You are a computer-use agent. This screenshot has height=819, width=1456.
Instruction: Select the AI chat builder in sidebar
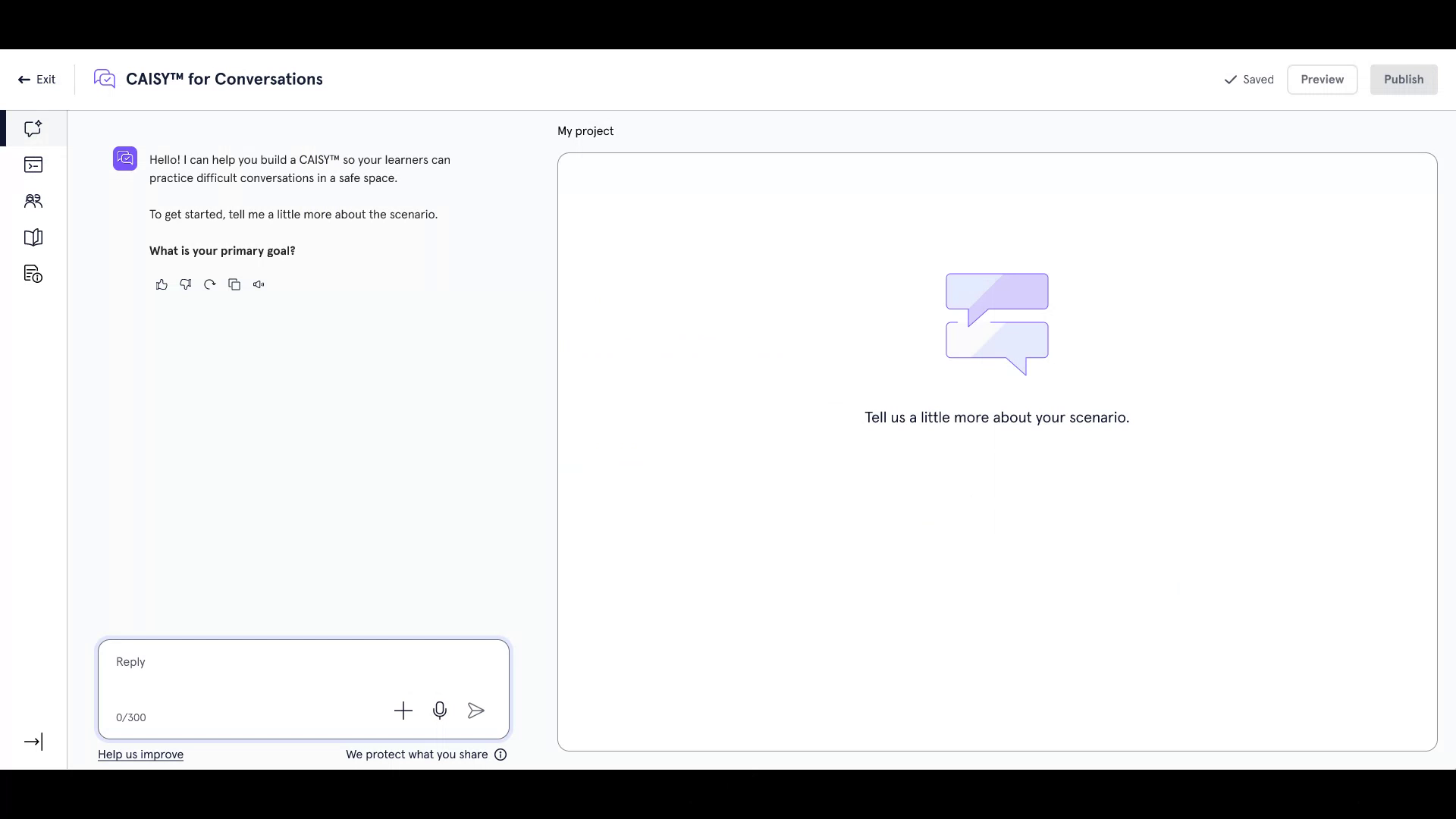(x=32, y=128)
